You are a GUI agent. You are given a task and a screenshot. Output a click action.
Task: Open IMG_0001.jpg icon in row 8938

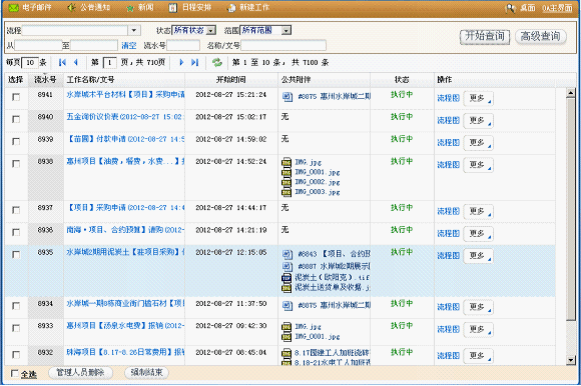point(286,172)
